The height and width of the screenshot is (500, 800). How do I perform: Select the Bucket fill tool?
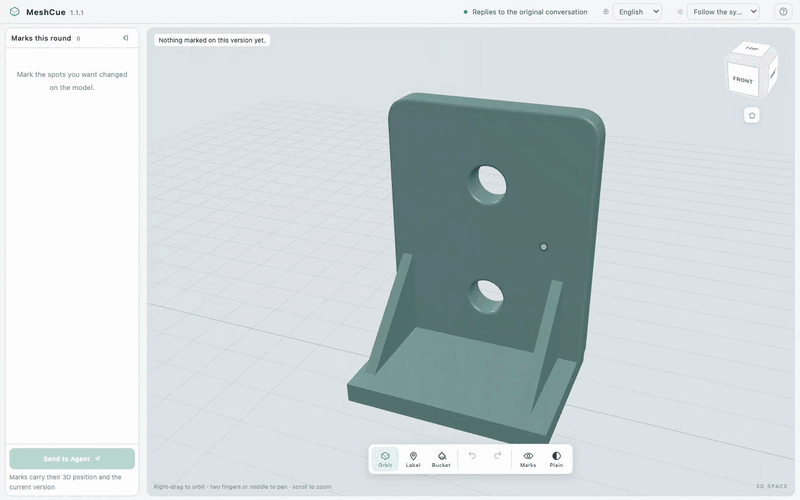[441, 459]
